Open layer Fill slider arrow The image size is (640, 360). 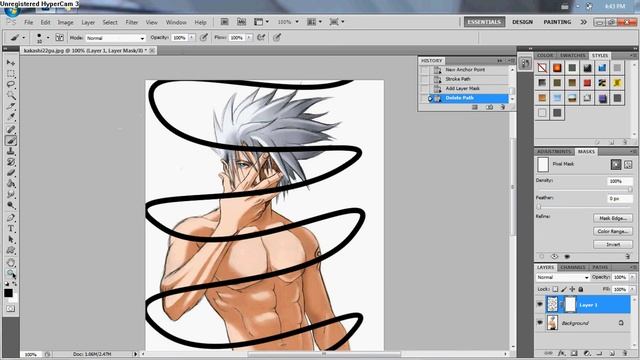(632, 289)
